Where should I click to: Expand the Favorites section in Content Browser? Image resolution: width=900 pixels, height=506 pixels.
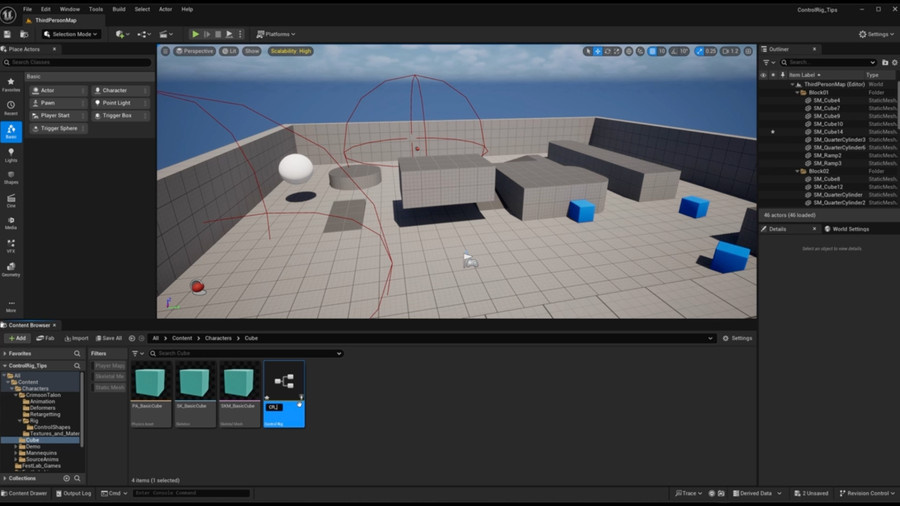point(5,353)
